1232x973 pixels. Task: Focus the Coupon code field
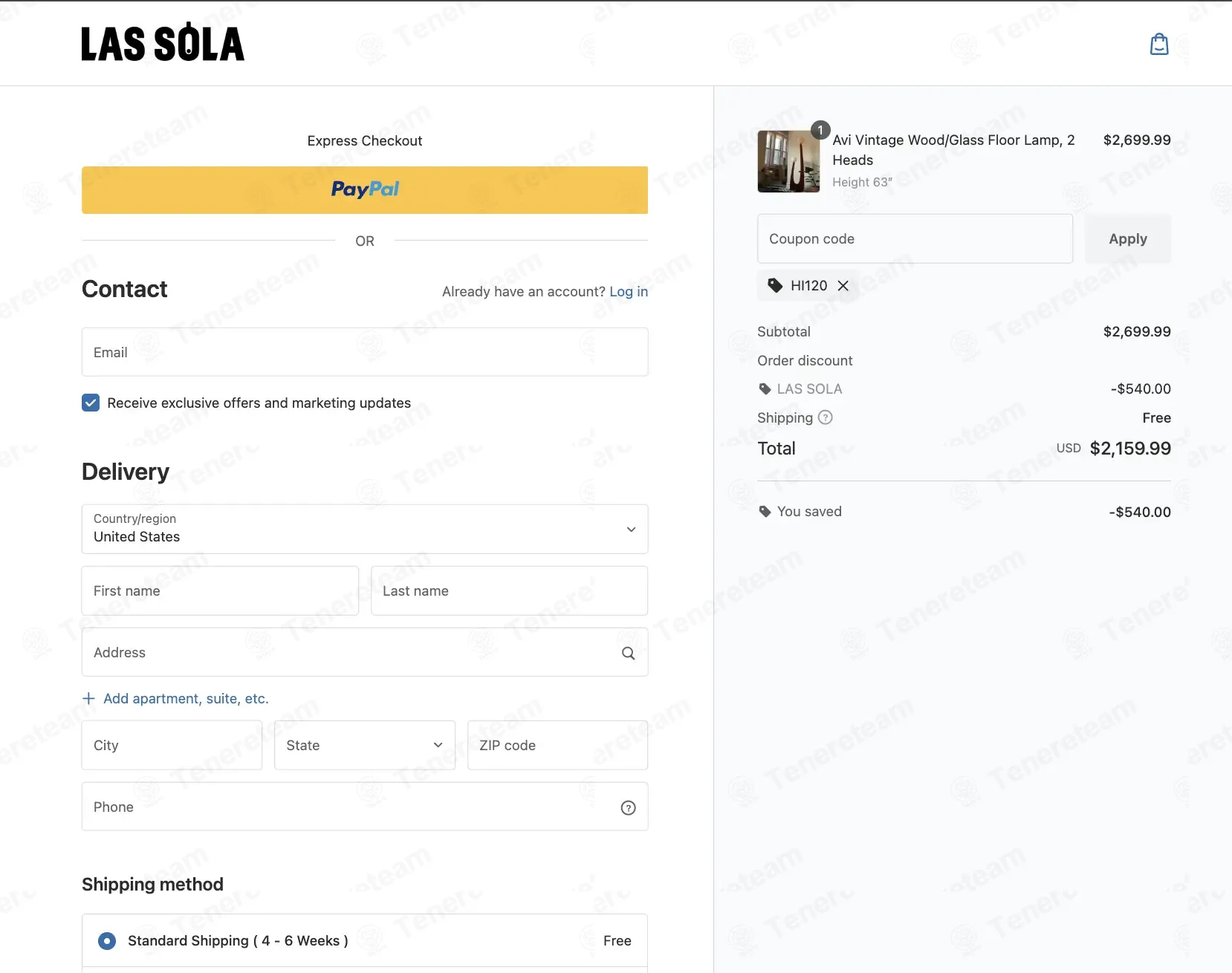click(915, 238)
